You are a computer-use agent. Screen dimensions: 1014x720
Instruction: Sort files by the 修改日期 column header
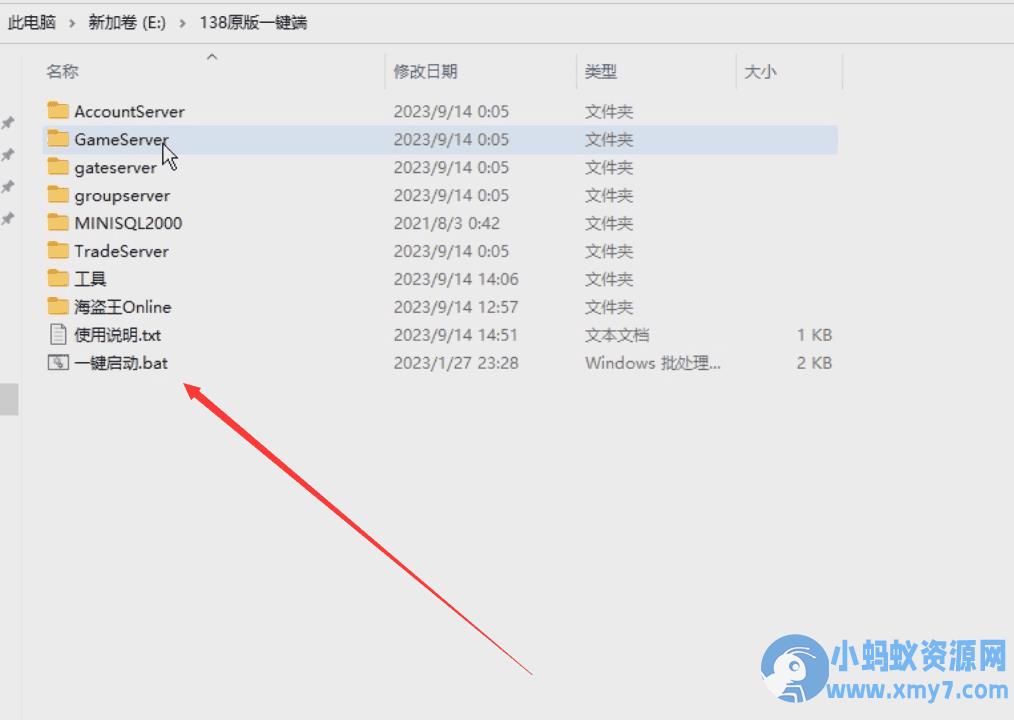[426, 71]
